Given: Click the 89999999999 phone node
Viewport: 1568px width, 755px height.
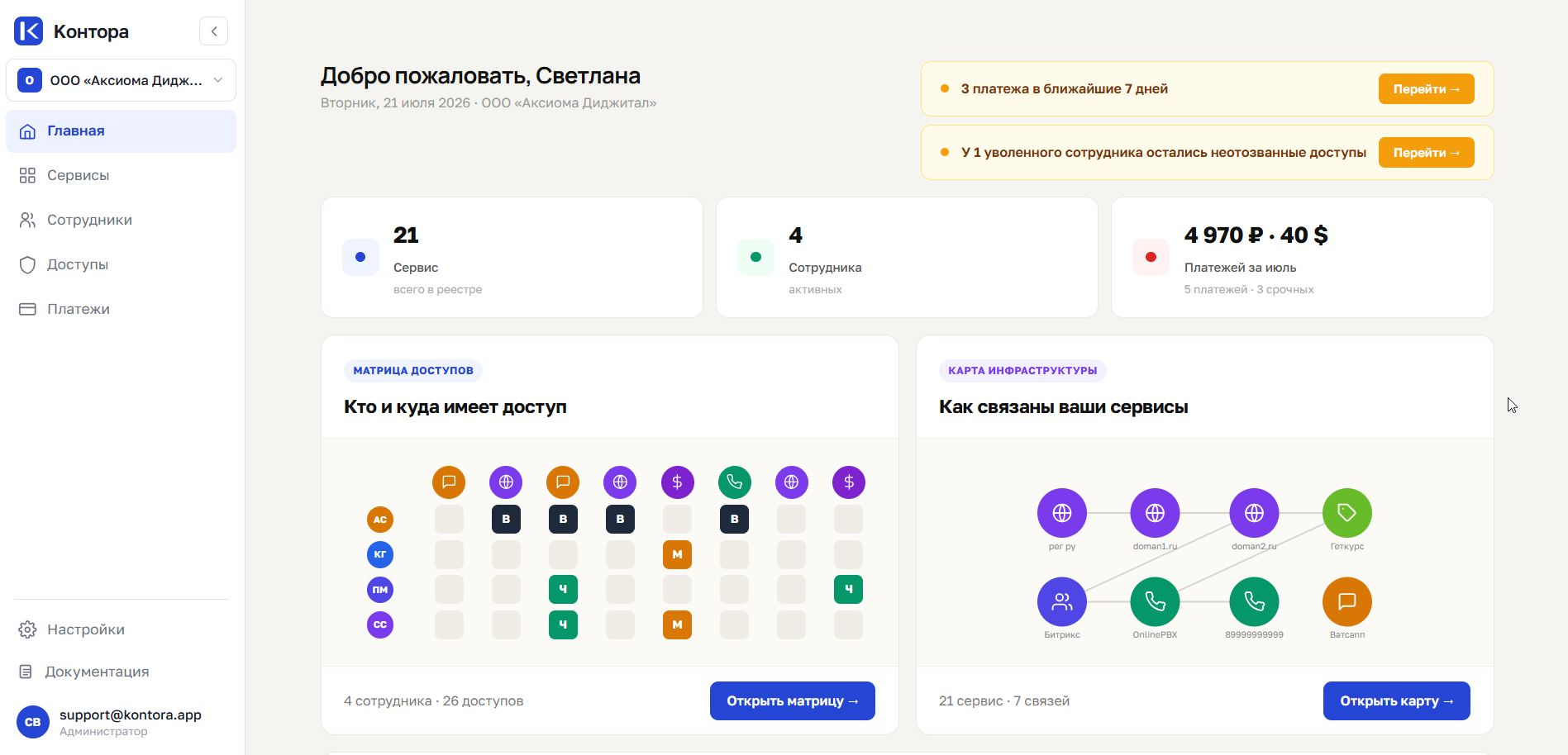Looking at the screenshot, I should (x=1254, y=601).
